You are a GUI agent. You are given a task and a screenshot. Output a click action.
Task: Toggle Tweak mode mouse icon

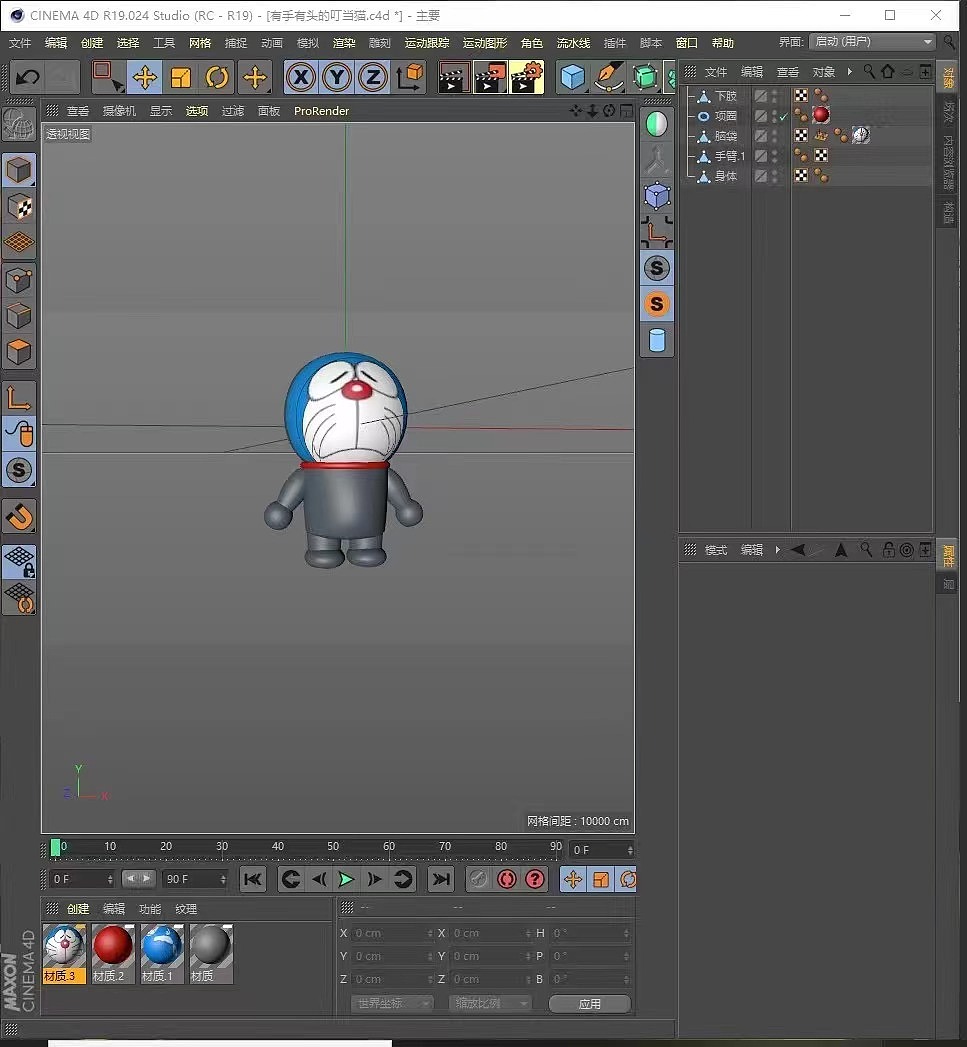click(19, 434)
